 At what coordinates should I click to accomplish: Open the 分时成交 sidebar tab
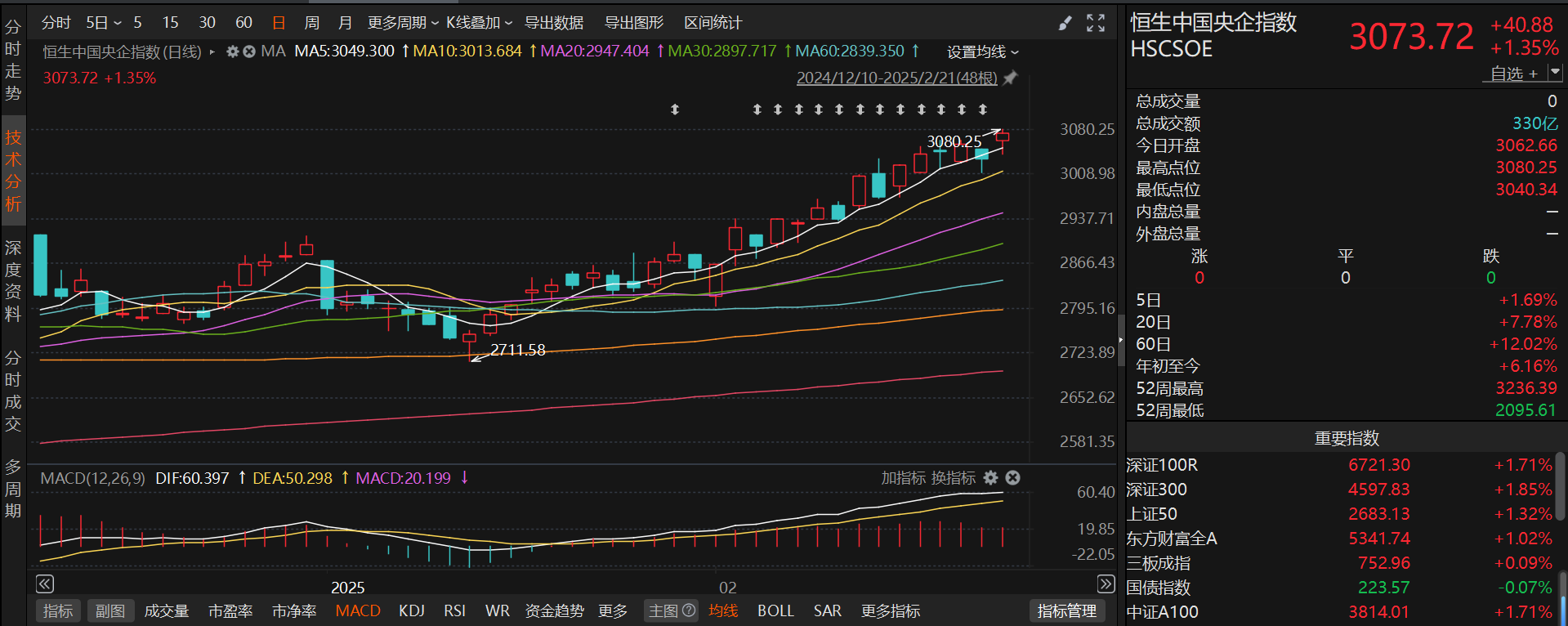[x=13, y=391]
